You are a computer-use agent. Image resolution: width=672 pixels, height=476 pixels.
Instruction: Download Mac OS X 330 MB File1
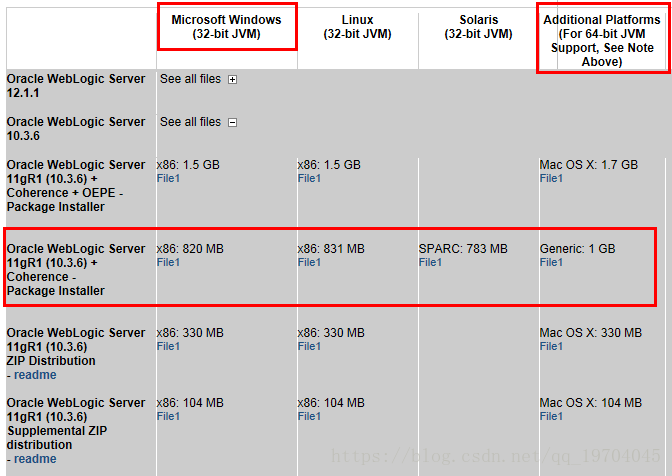[551, 346]
